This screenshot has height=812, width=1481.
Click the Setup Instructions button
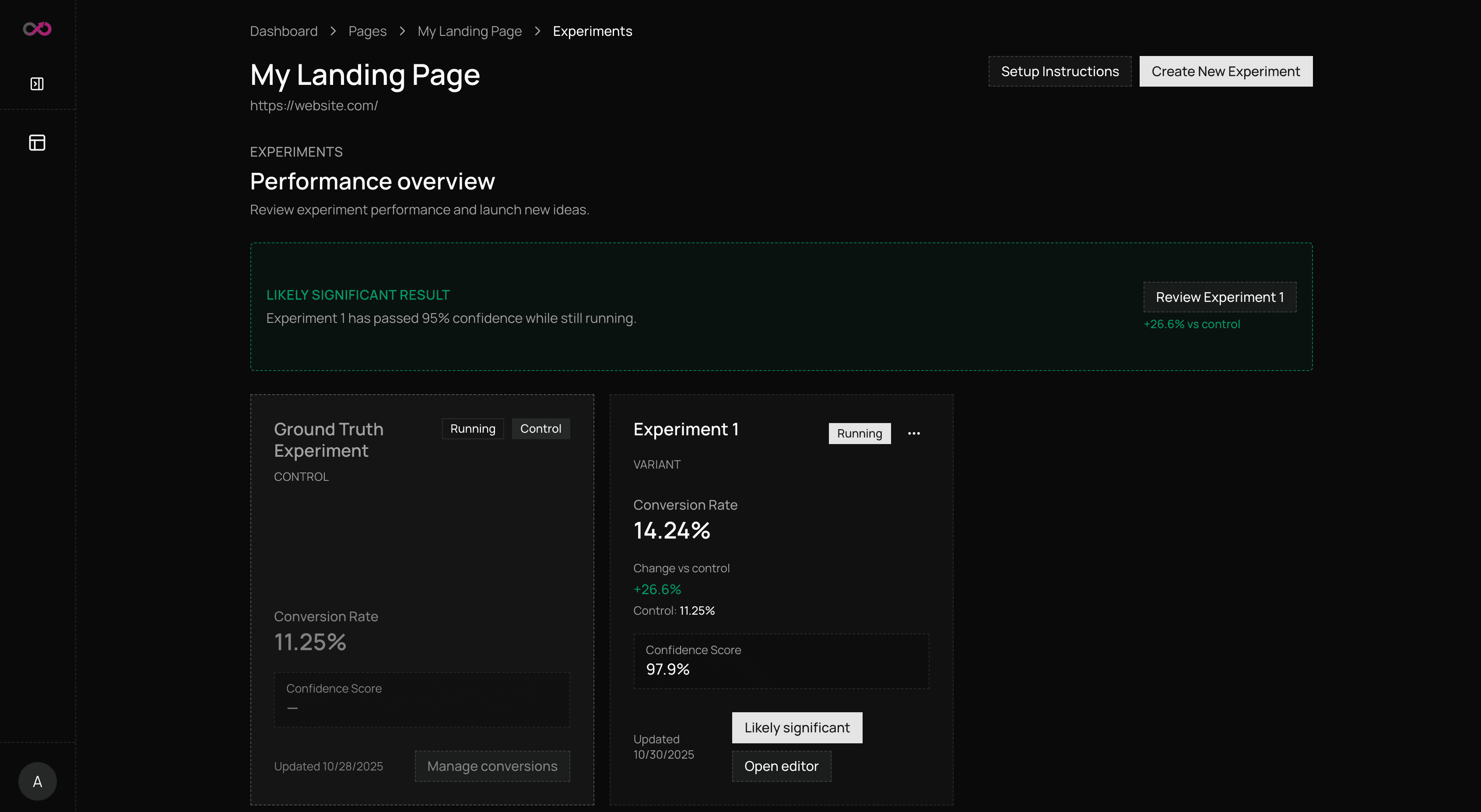tap(1060, 71)
